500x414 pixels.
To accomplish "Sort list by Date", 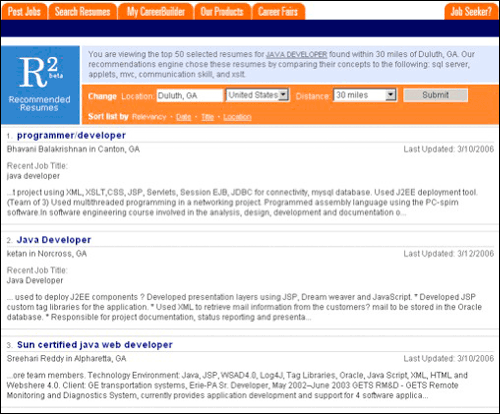I will click(x=183, y=117).
